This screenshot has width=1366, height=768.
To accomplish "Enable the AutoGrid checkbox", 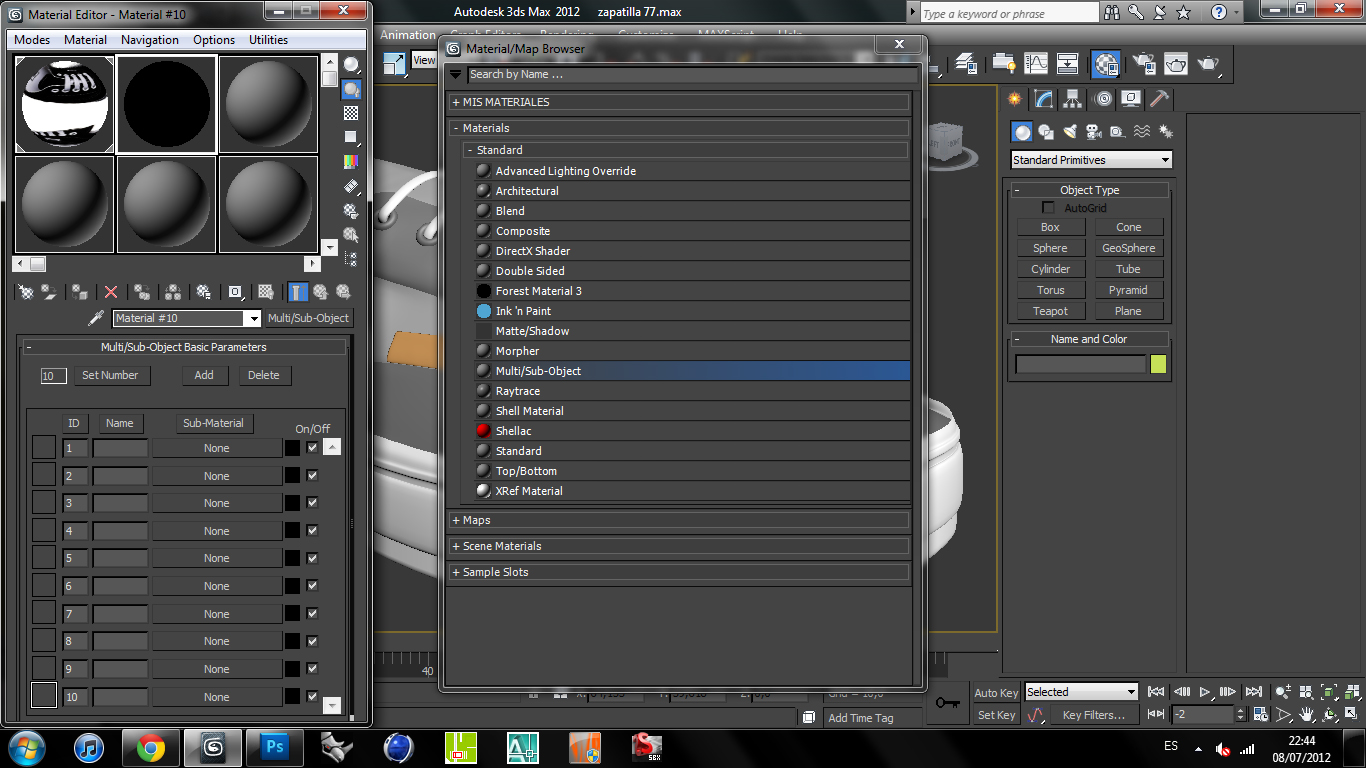I will pyautogui.click(x=1048, y=208).
